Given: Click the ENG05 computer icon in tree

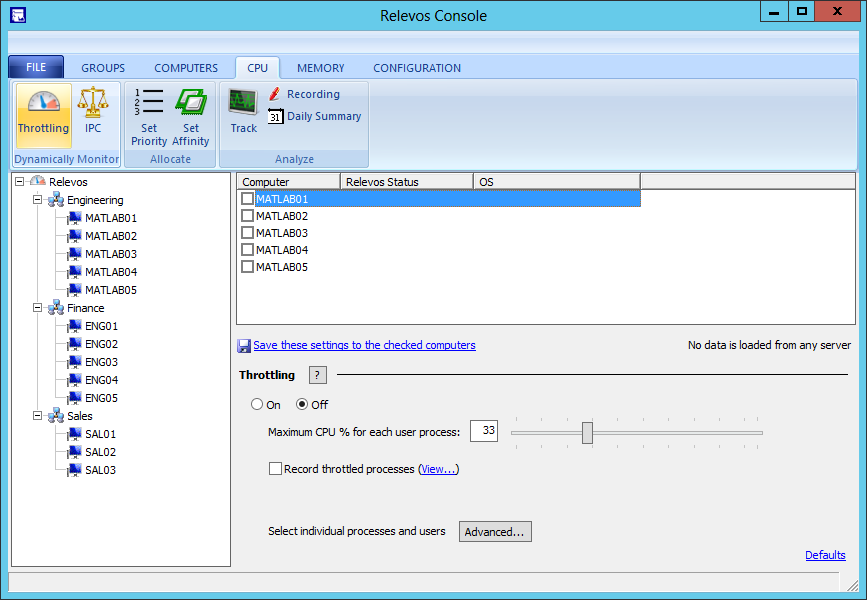Looking at the screenshot, I should point(74,398).
